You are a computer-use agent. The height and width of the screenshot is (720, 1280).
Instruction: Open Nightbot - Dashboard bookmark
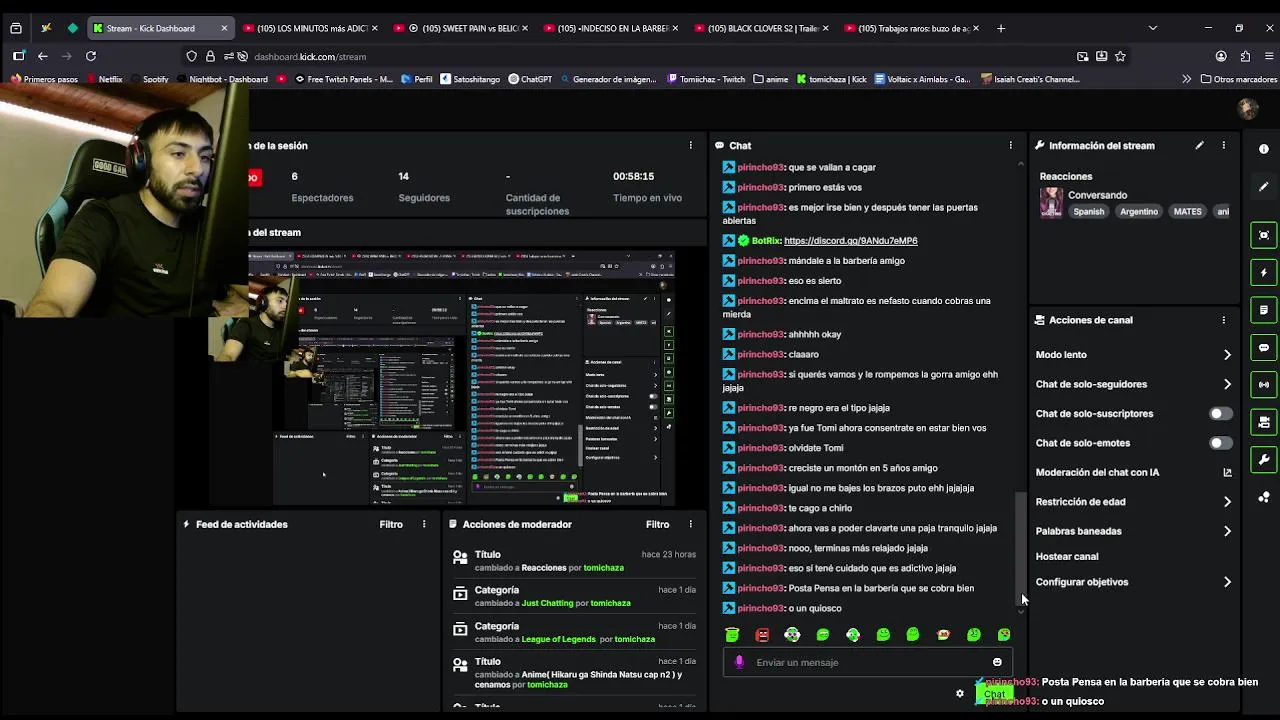pos(222,79)
